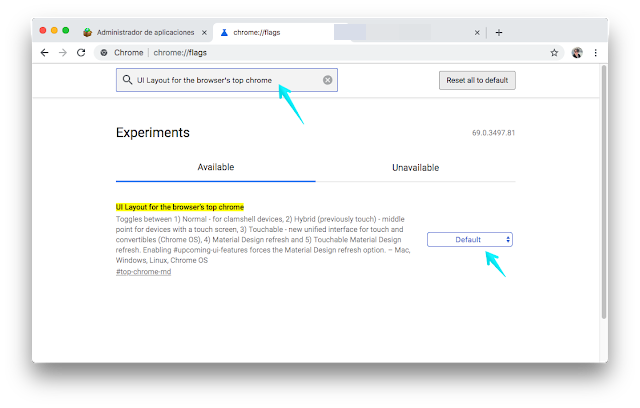640x408 pixels.
Task: Go back using the browser back arrow
Action: (44, 52)
